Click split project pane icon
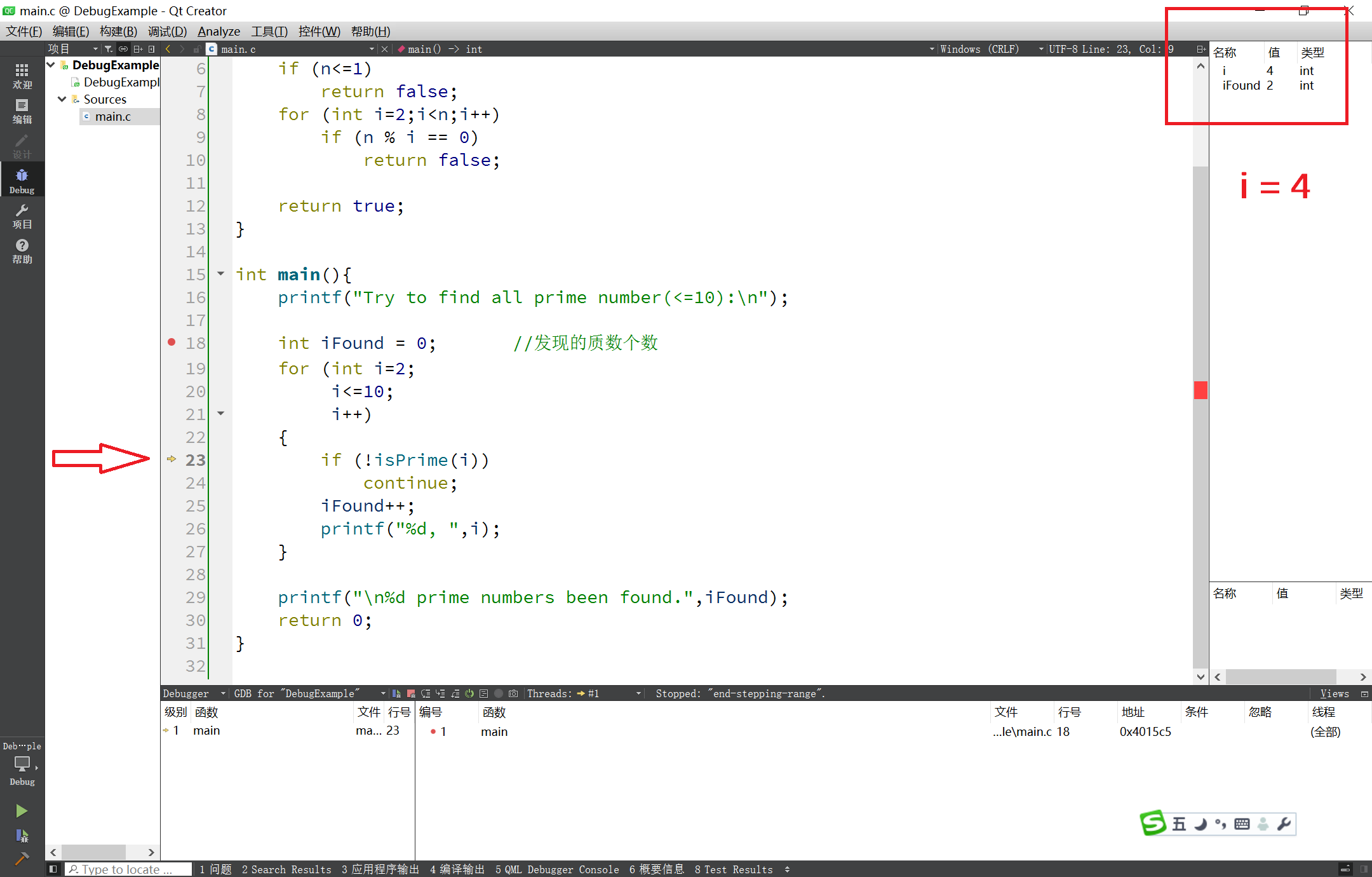This screenshot has height=877, width=1372. (138, 49)
